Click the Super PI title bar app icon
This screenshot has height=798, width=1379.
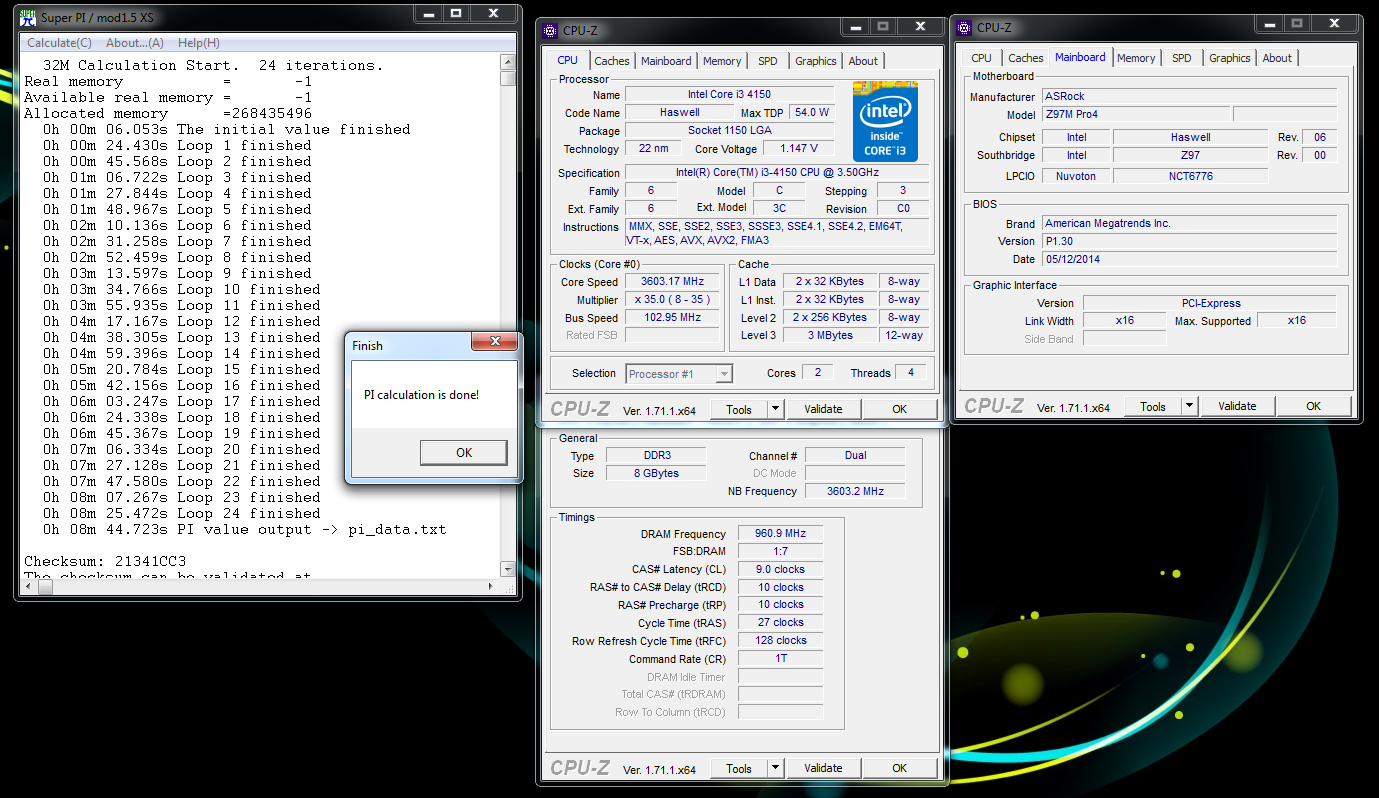[x=29, y=17]
